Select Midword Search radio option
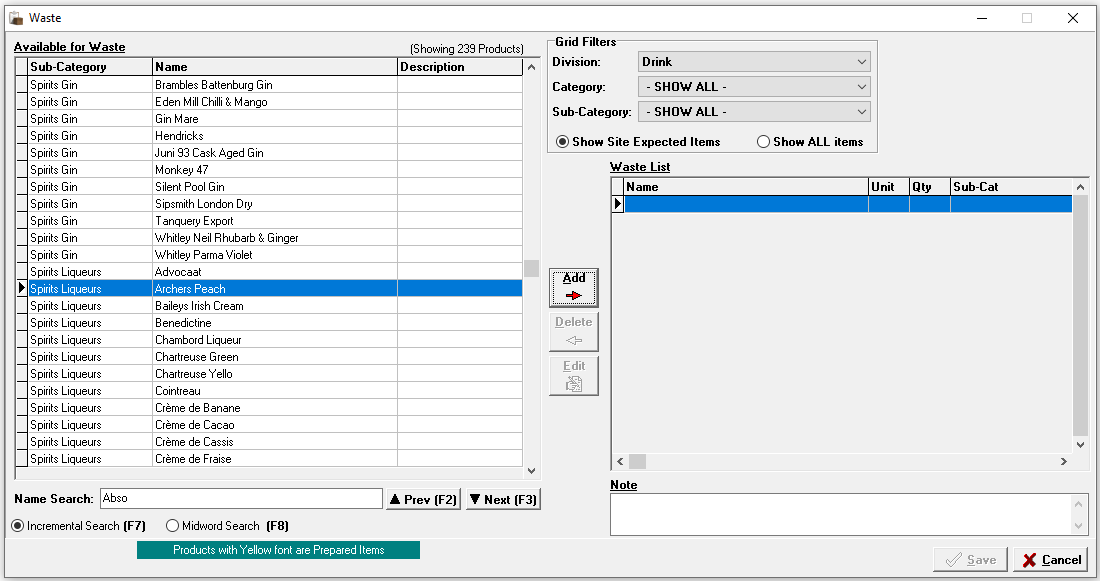This screenshot has width=1100, height=581. coord(173,526)
